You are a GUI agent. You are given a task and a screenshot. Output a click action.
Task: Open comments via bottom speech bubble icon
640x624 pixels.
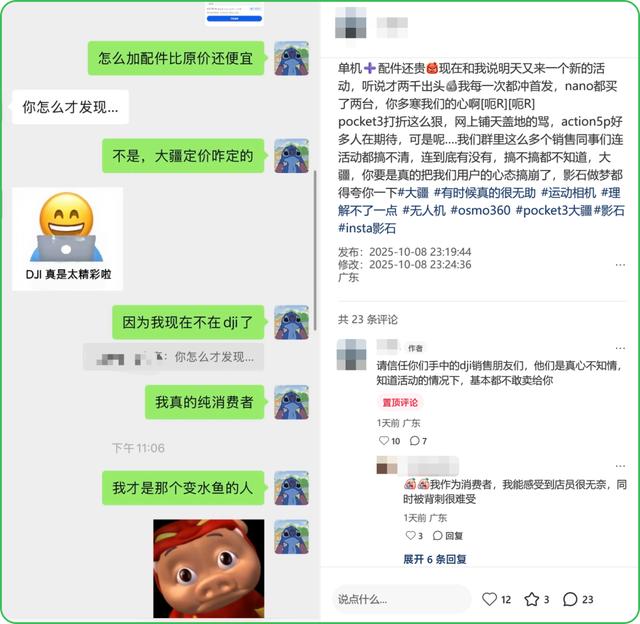pyautogui.click(x=570, y=599)
